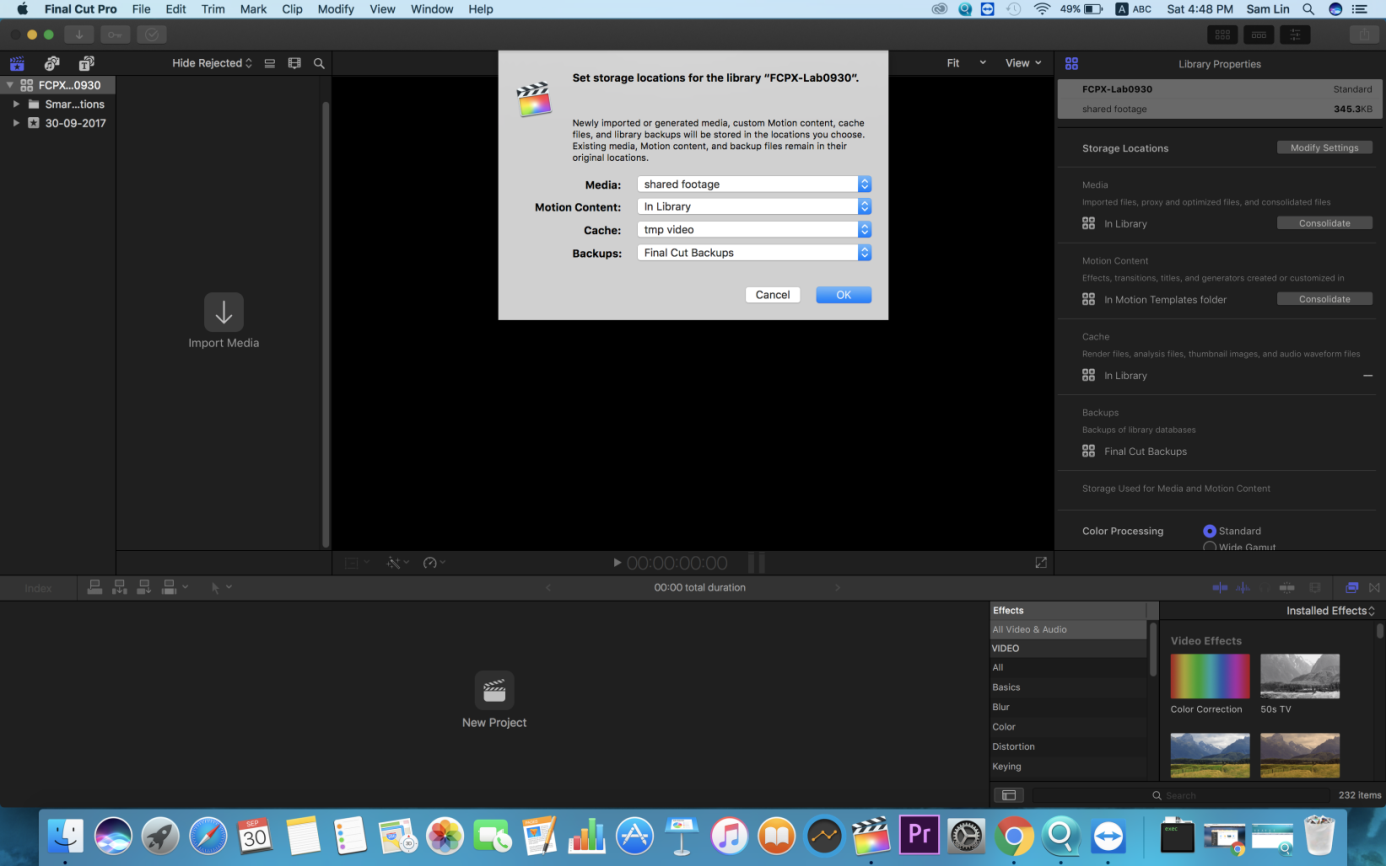Collapse the FCPX…0930 library disclosure triangle
The height and width of the screenshot is (866, 1386).
pos(10,85)
